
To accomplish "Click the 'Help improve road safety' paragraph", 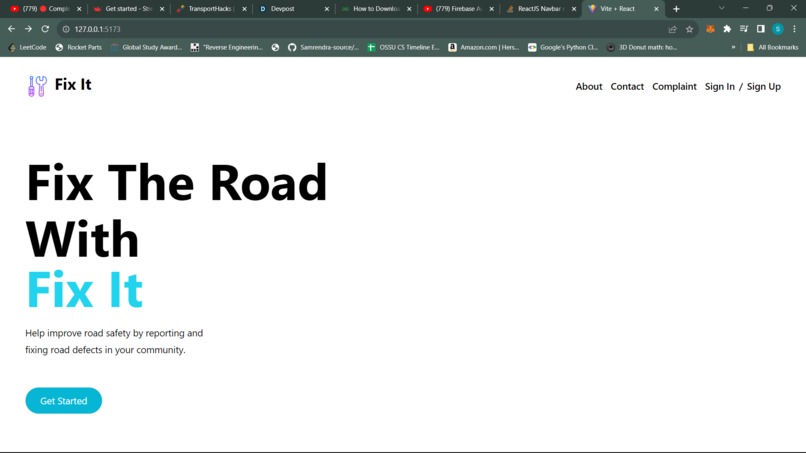I will pos(114,341).
